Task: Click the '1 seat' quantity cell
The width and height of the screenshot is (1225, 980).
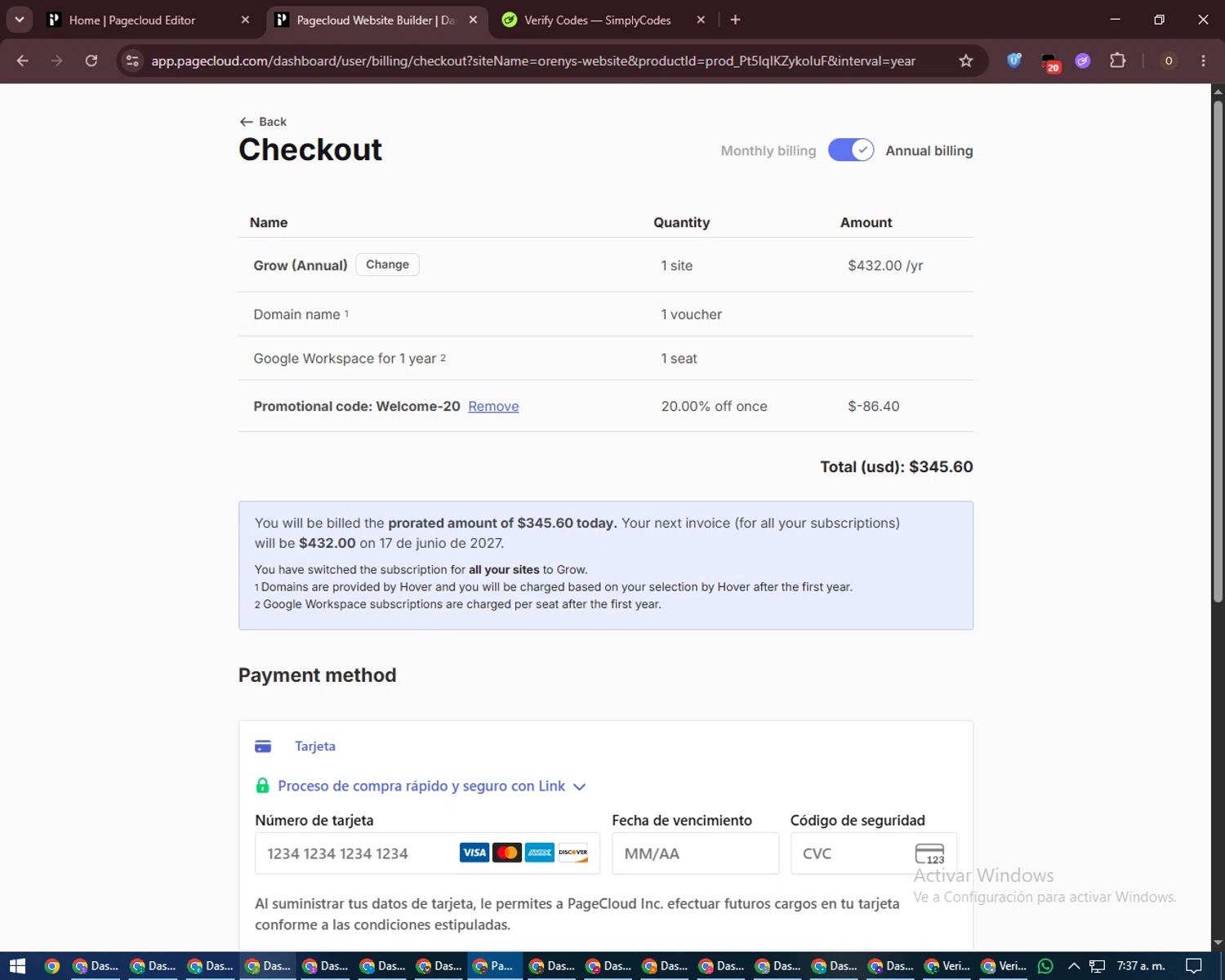Action: tap(679, 359)
